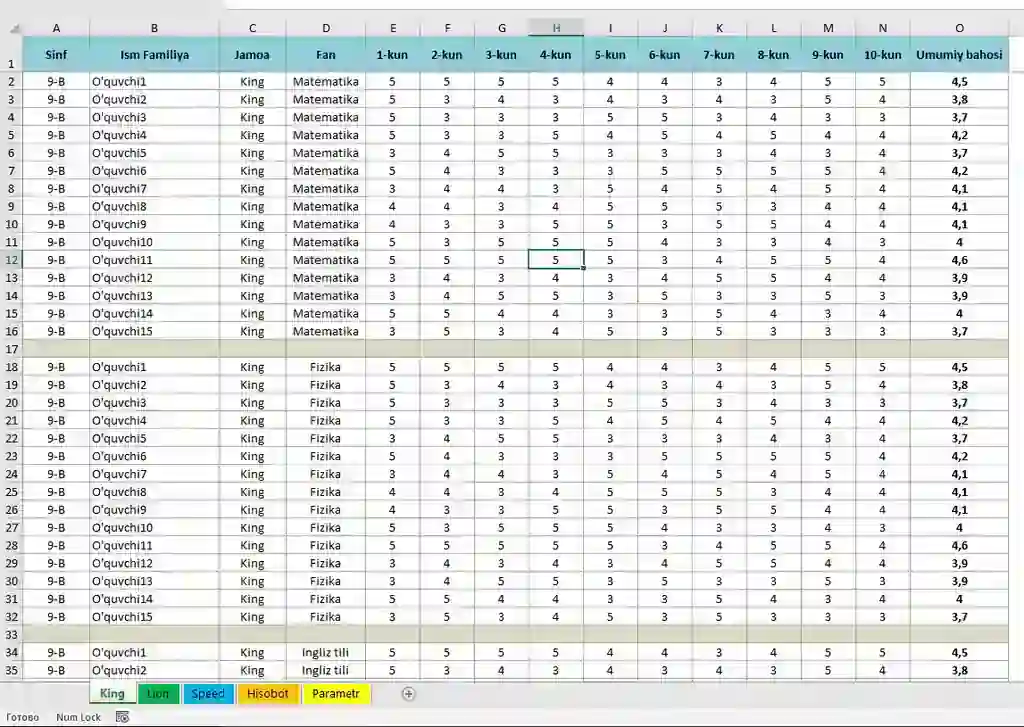Open the Speed sheet tab
This screenshot has width=1024, height=727.
coord(208,693)
